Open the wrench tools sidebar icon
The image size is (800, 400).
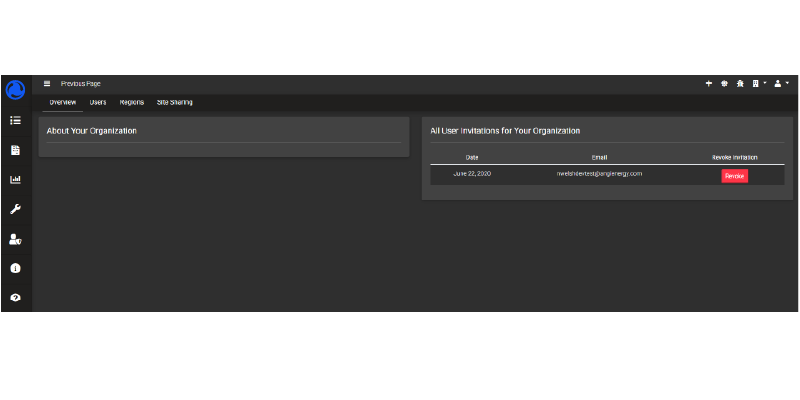(16, 209)
